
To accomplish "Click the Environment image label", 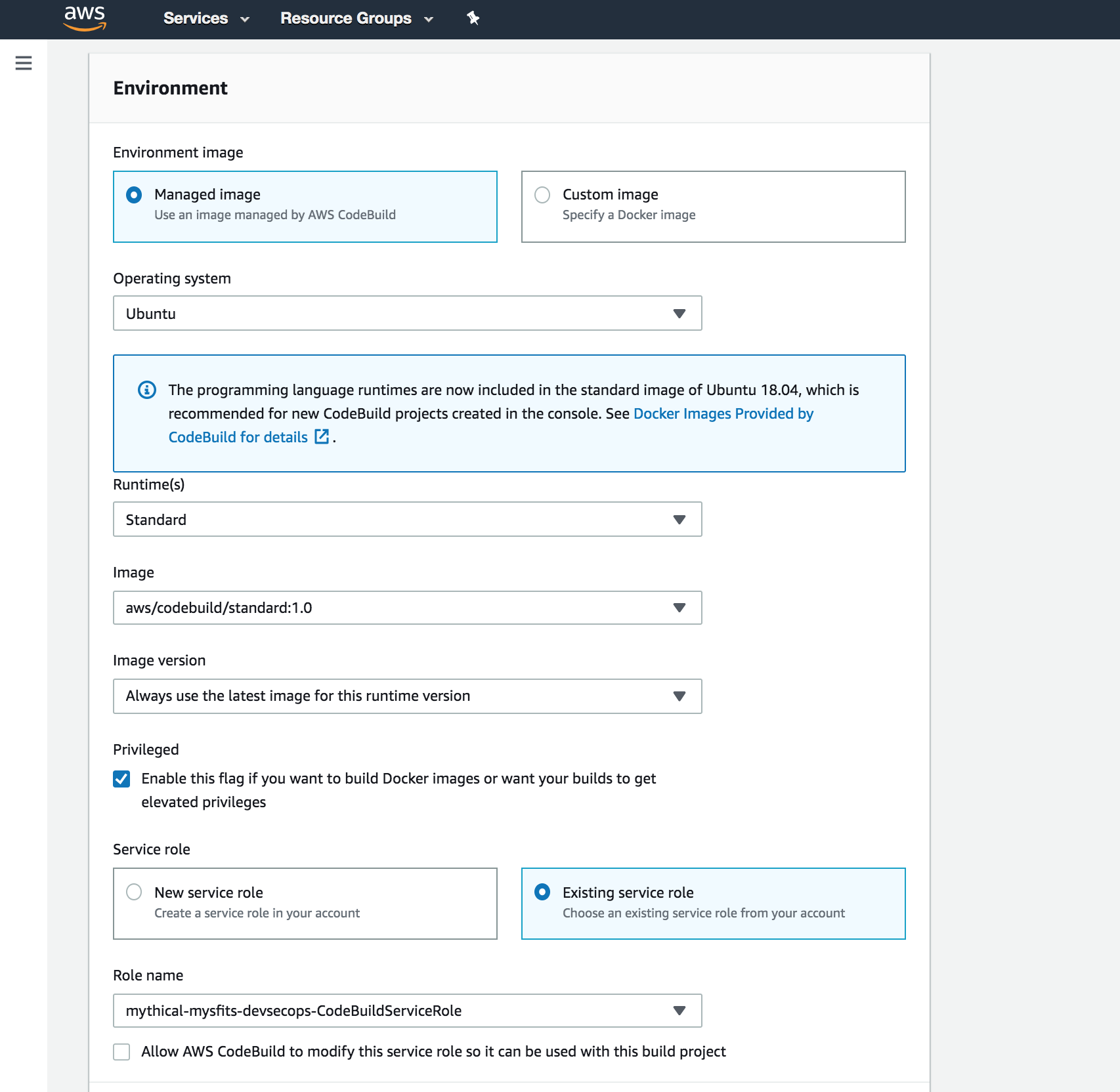I will tap(178, 152).
